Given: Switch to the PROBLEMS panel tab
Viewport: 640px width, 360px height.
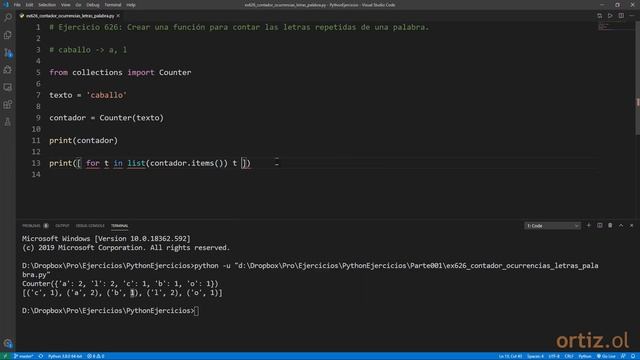Looking at the screenshot, I should pos(31,226).
